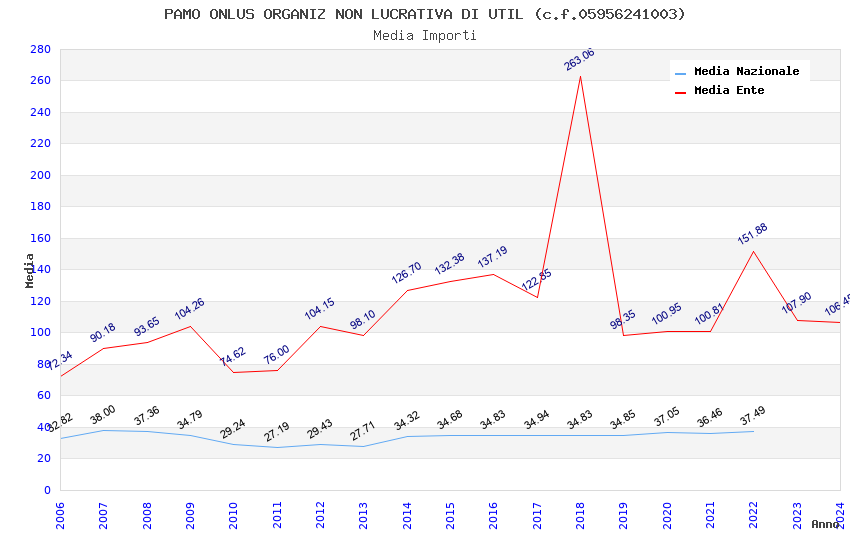Click the 2009 year axis label
The image size is (850, 550).
(x=190, y=515)
